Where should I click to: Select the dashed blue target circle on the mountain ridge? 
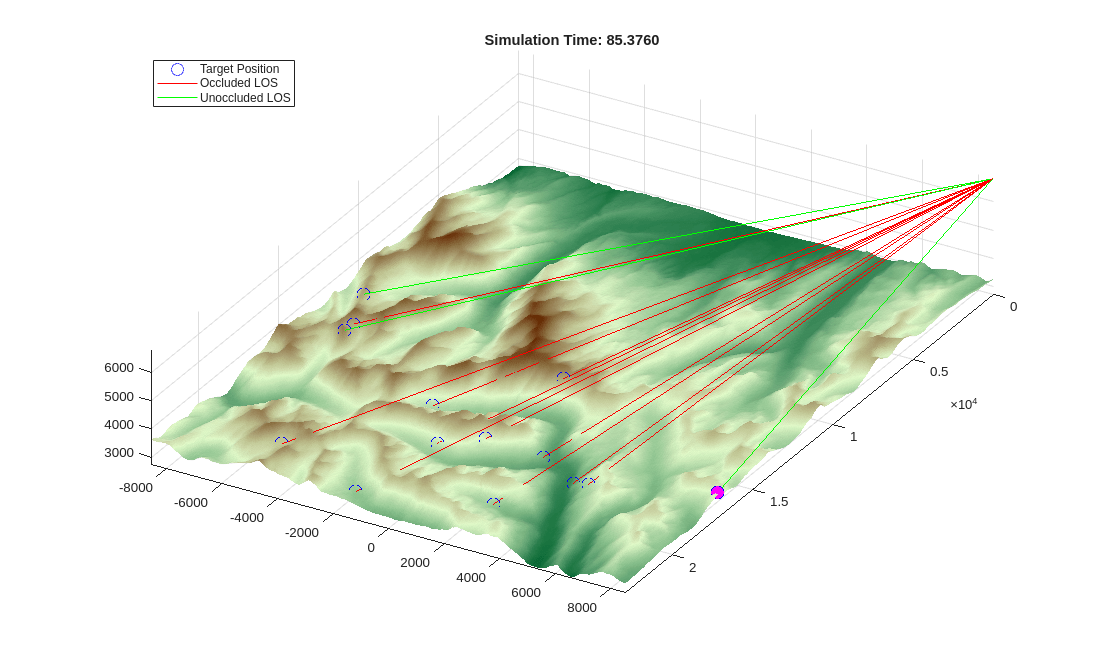click(x=362, y=293)
